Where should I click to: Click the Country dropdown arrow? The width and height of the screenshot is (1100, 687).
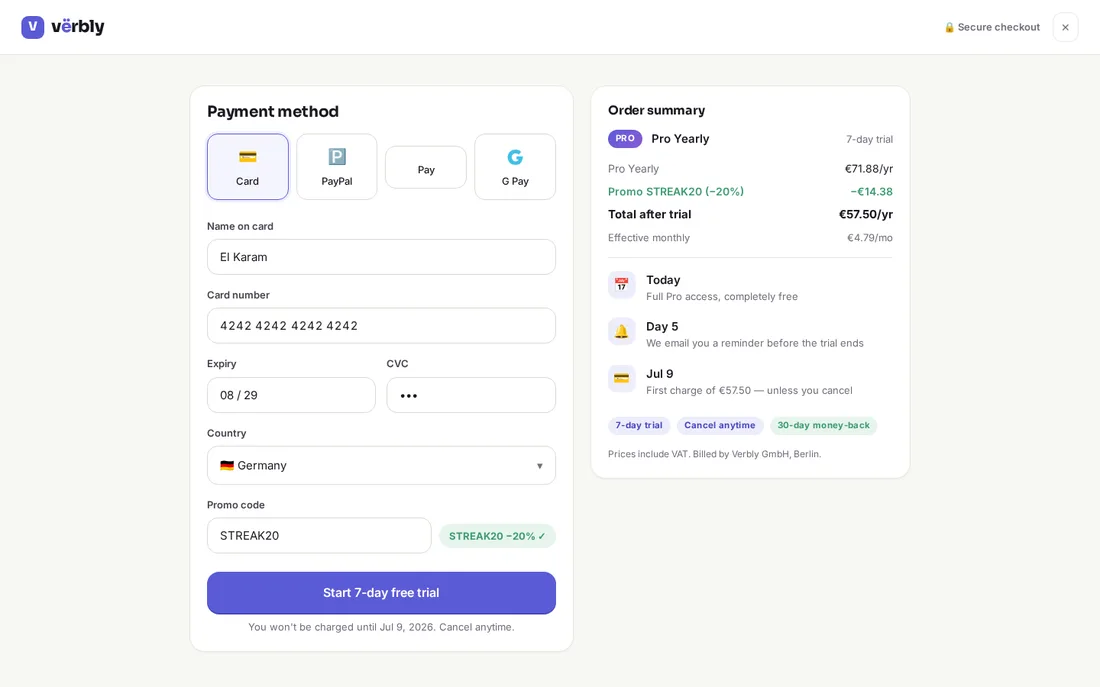point(539,466)
